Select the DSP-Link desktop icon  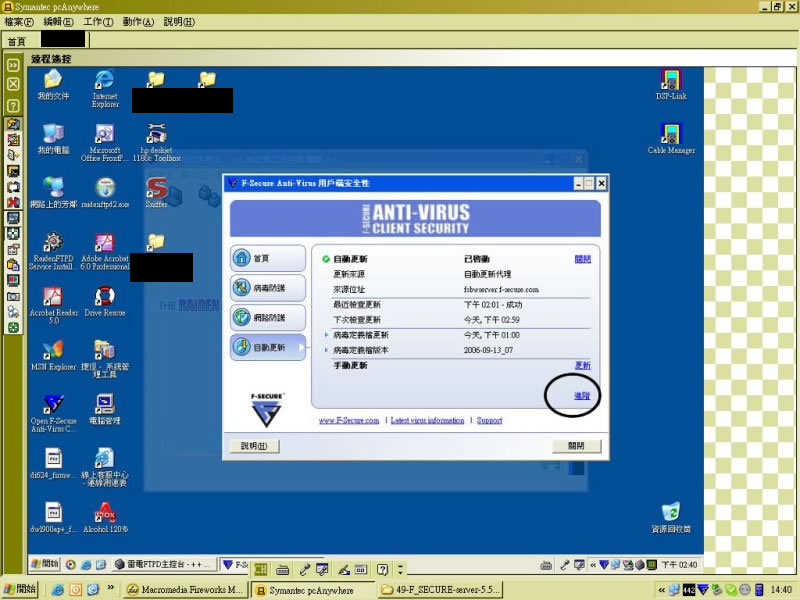[x=671, y=85]
